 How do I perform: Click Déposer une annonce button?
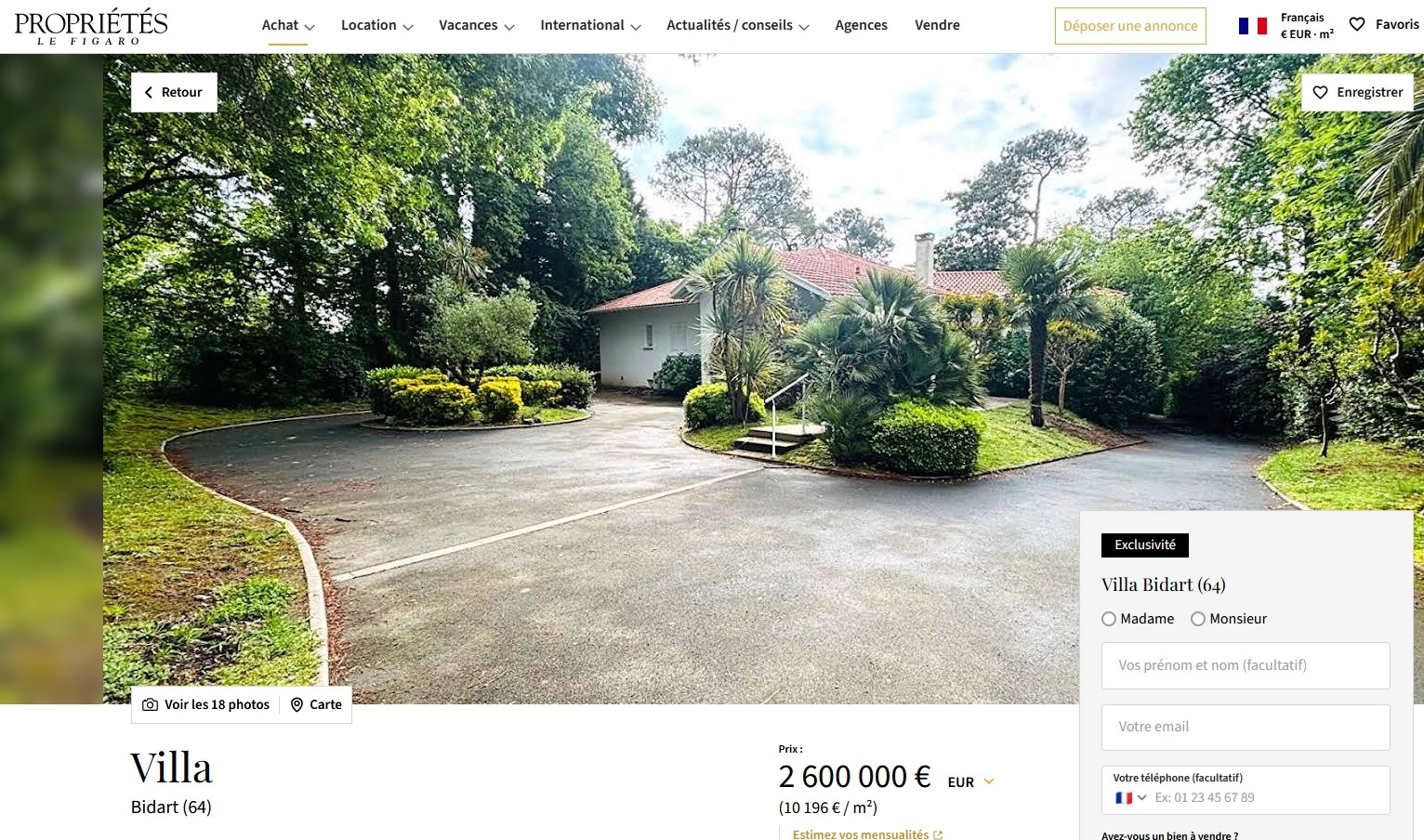(1130, 26)
